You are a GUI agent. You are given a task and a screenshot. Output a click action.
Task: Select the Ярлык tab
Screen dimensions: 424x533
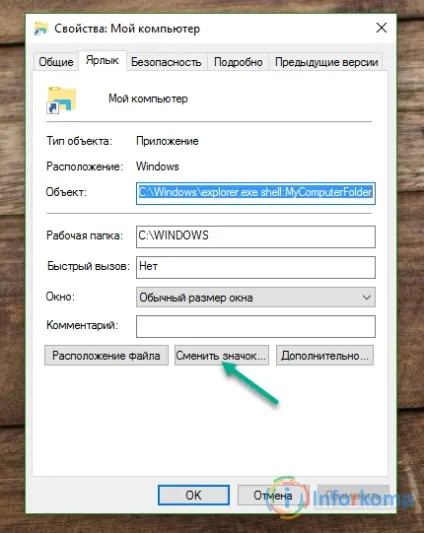(x=102, y=61)
